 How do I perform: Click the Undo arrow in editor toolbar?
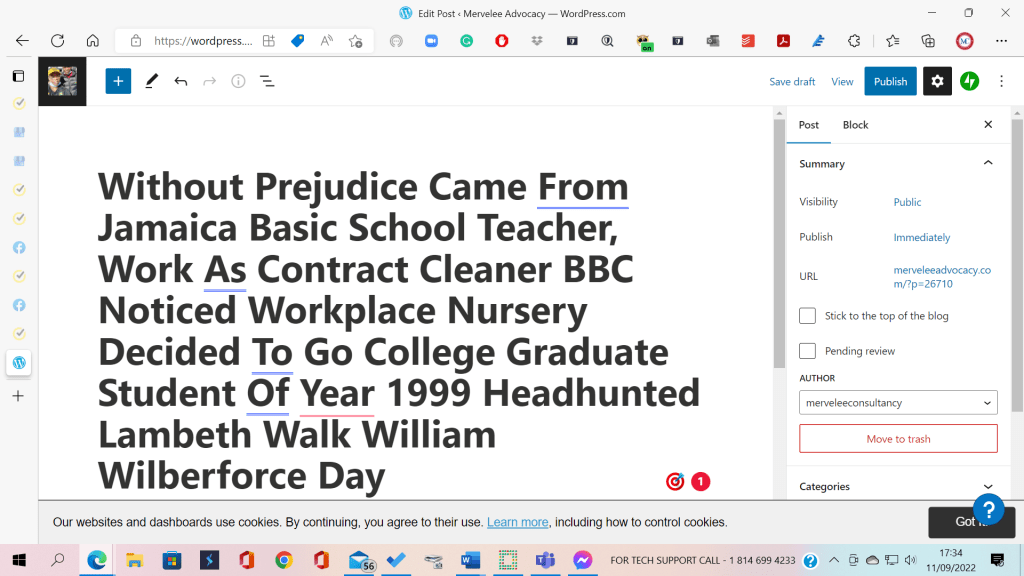coord(180,81)
